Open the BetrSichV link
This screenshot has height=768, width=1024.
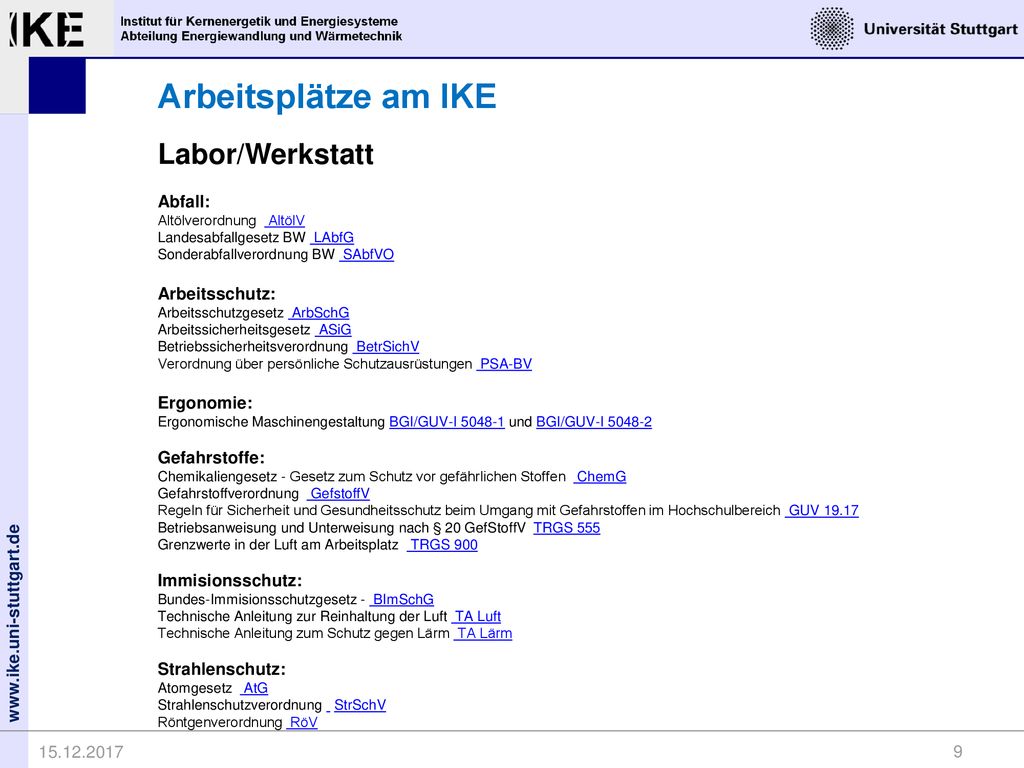(x=386, y=347)
